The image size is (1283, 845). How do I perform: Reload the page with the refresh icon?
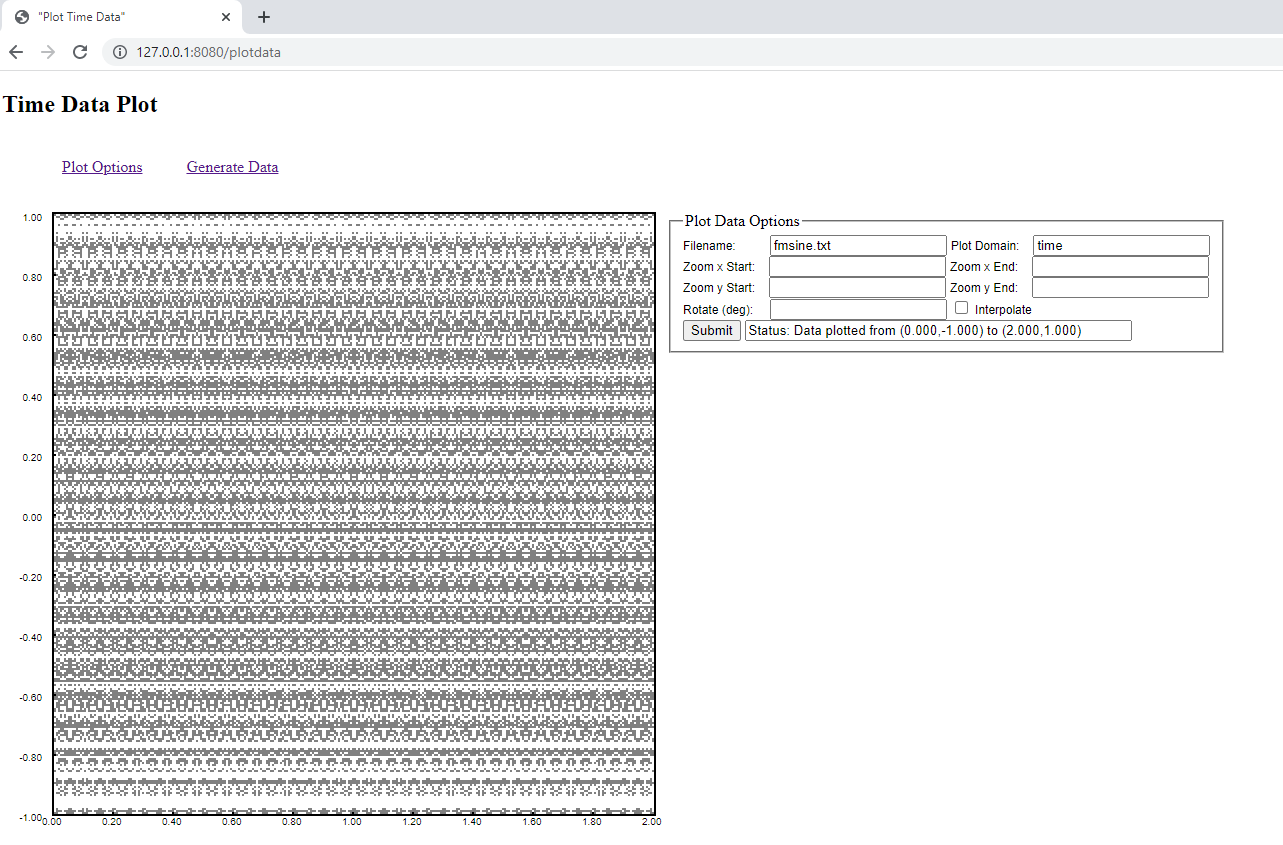(80, 52)
